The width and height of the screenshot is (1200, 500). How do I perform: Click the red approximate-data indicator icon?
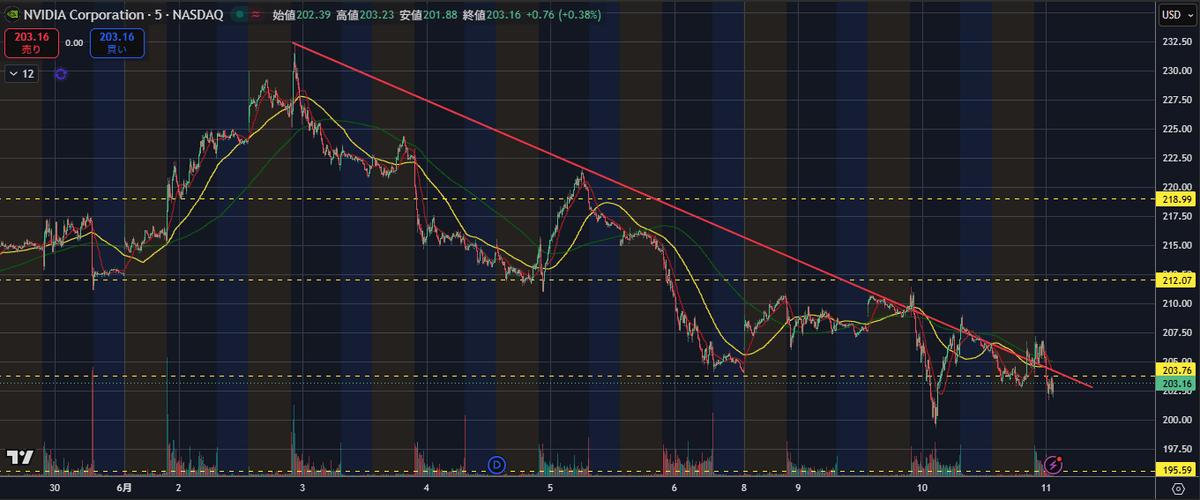(x=257, y=15)
